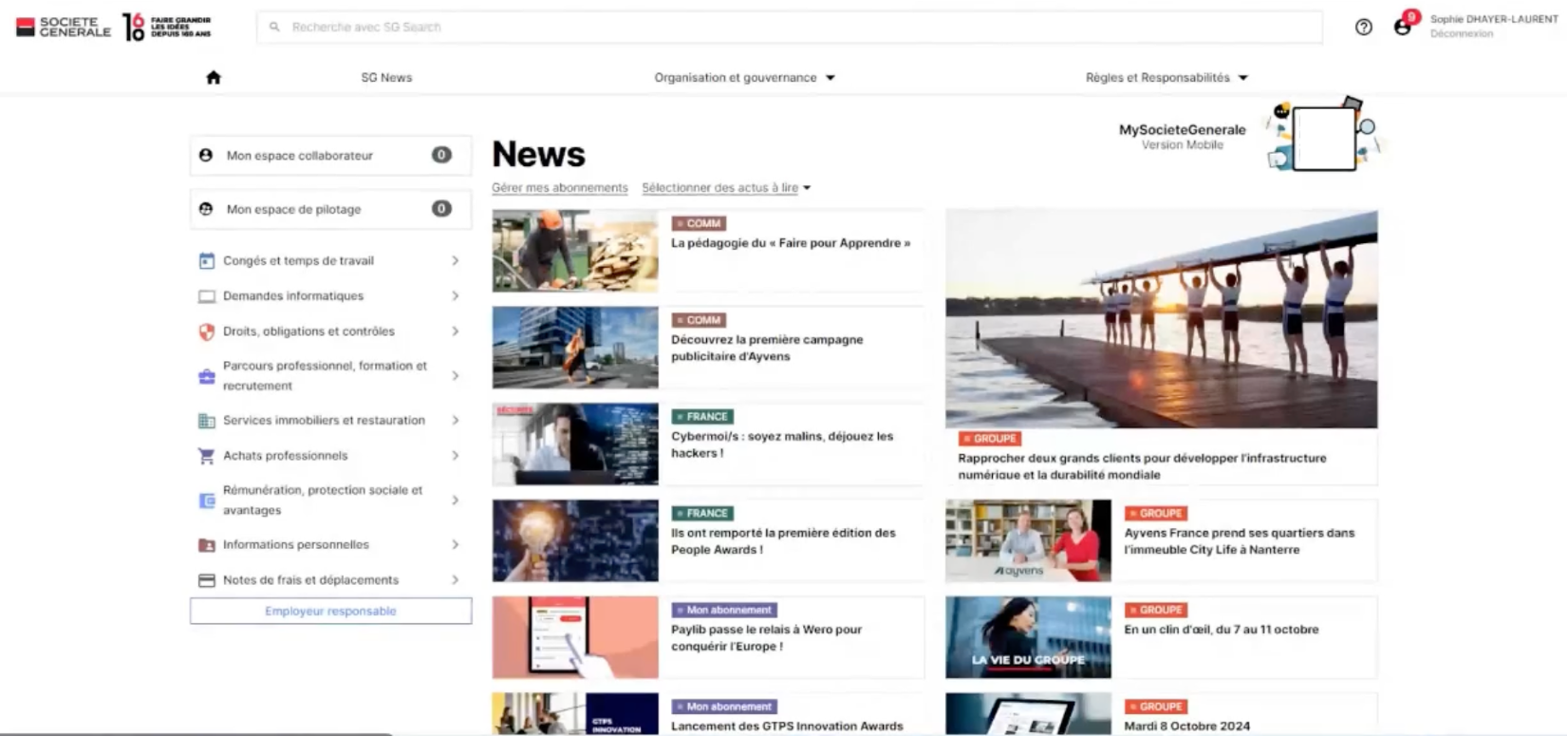
Task: Click the Parcours professionnel briefcase icon
Action: coord(206,376)
